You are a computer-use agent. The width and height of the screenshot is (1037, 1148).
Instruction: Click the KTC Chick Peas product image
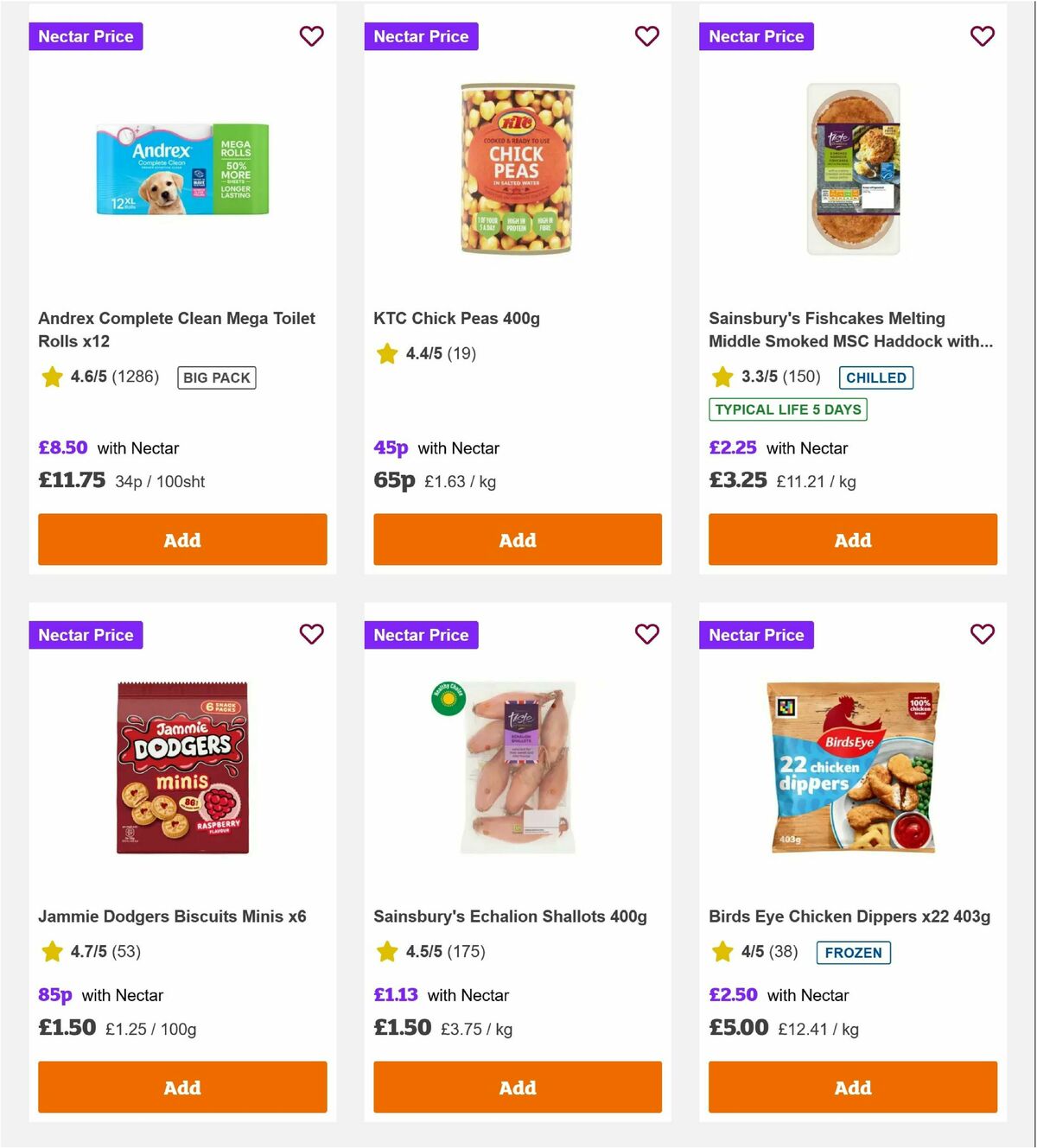click(517, 170)
